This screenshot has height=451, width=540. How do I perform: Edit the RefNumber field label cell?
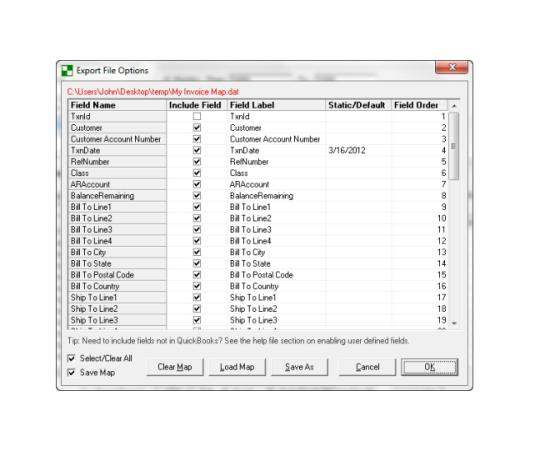pos(276,161)
